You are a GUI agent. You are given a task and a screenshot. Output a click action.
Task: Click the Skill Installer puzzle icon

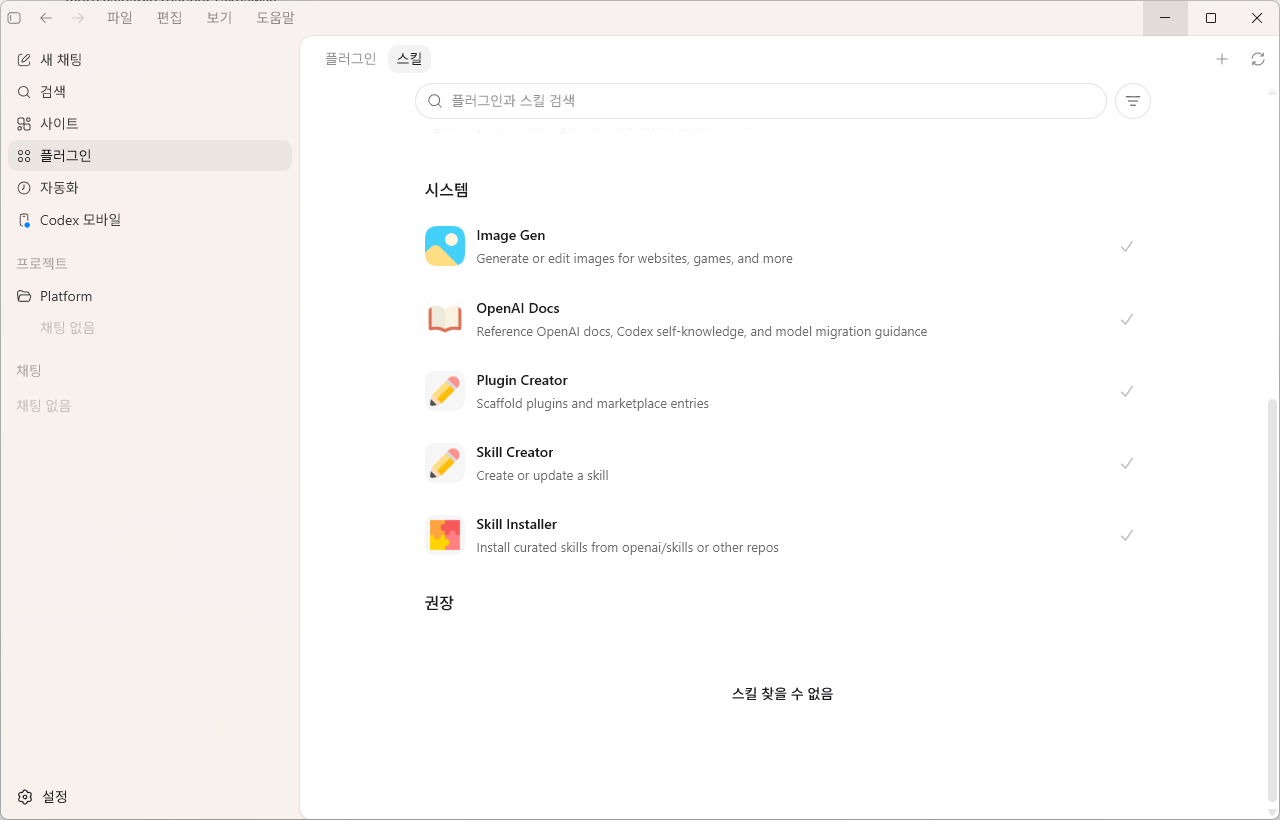point(445,535)
